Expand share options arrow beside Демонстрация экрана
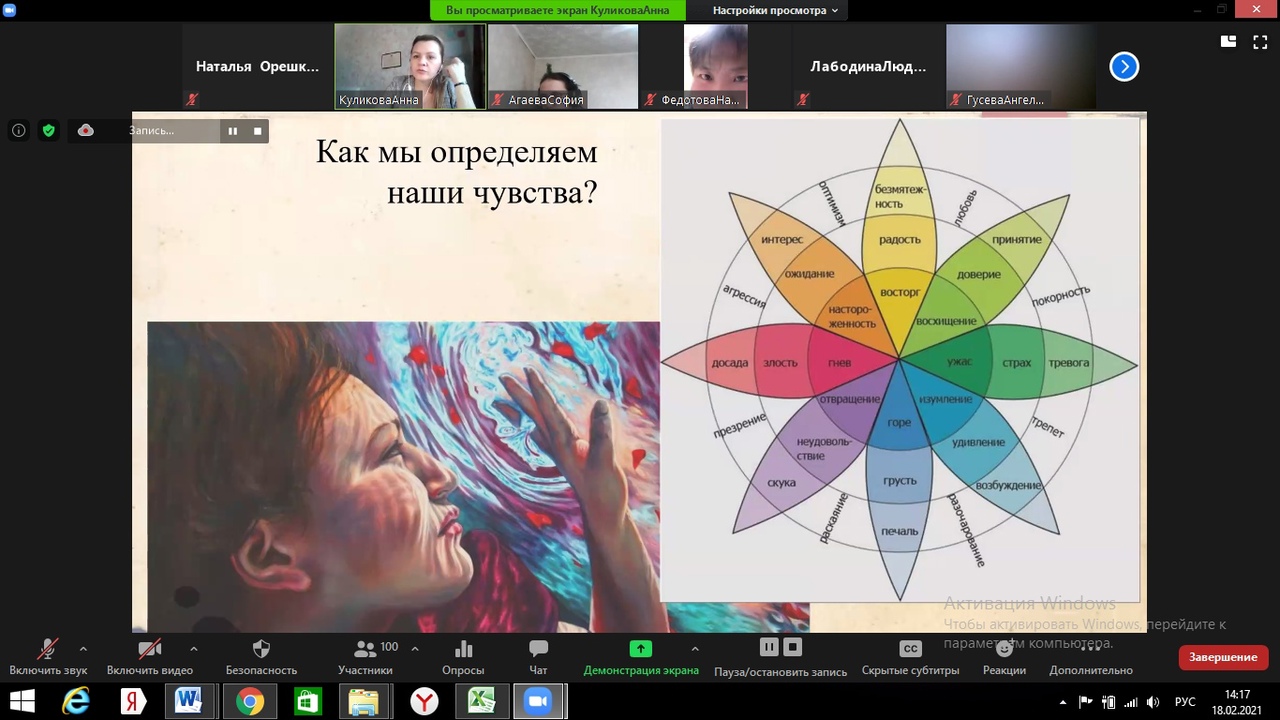This screenshot has height=720, width=1280. 695,648
